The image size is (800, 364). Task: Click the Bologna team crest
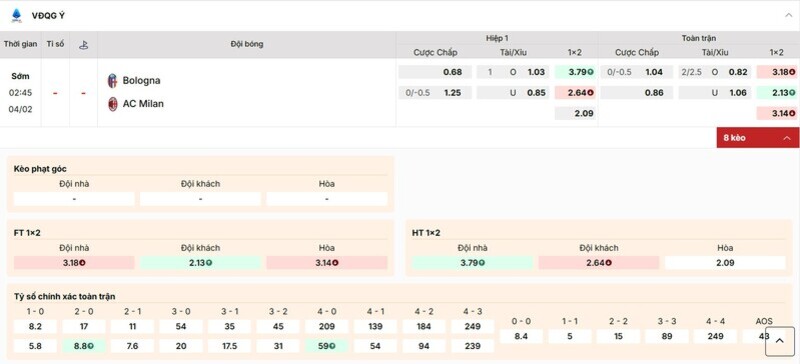pos(112,81)
